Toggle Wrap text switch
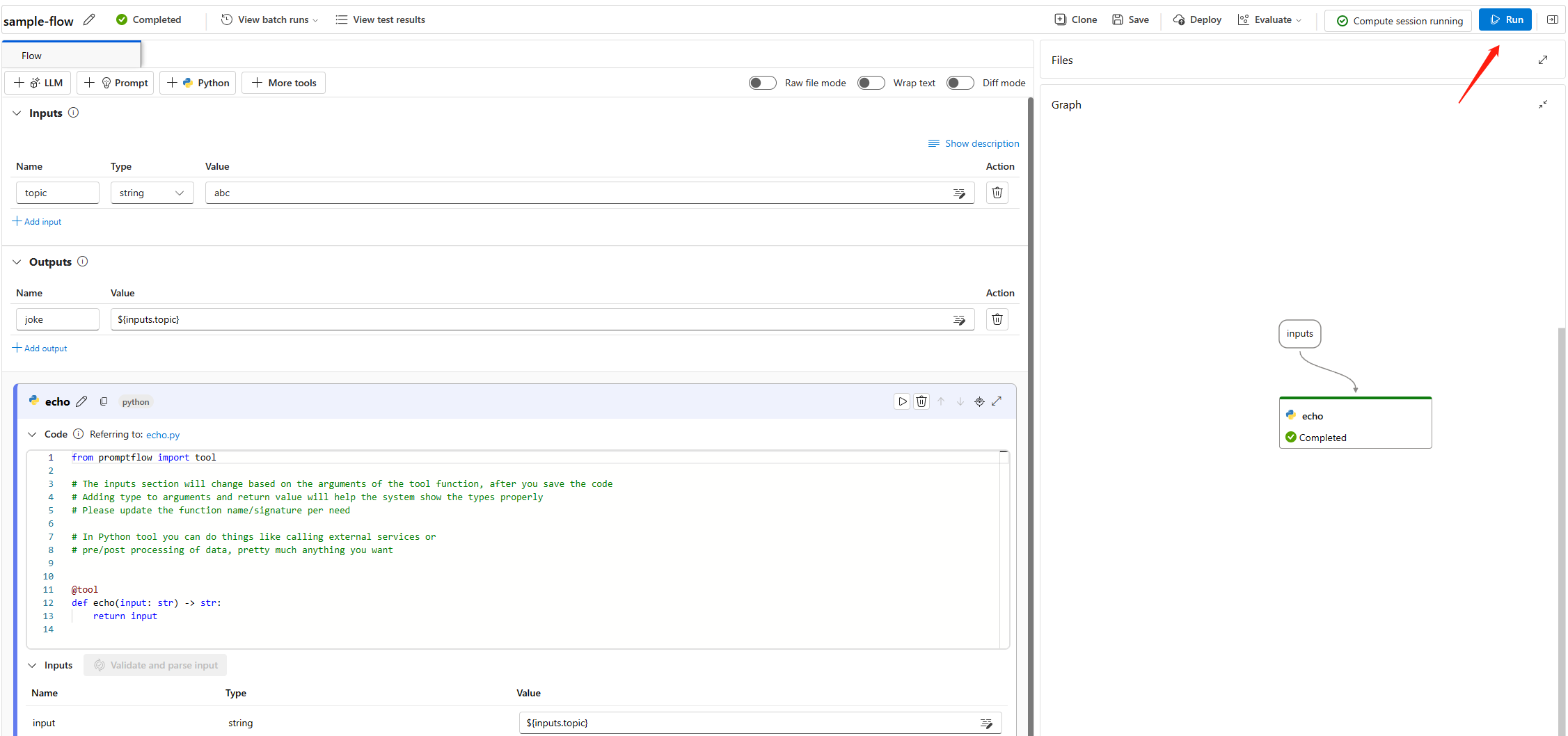 coord(871,83)
